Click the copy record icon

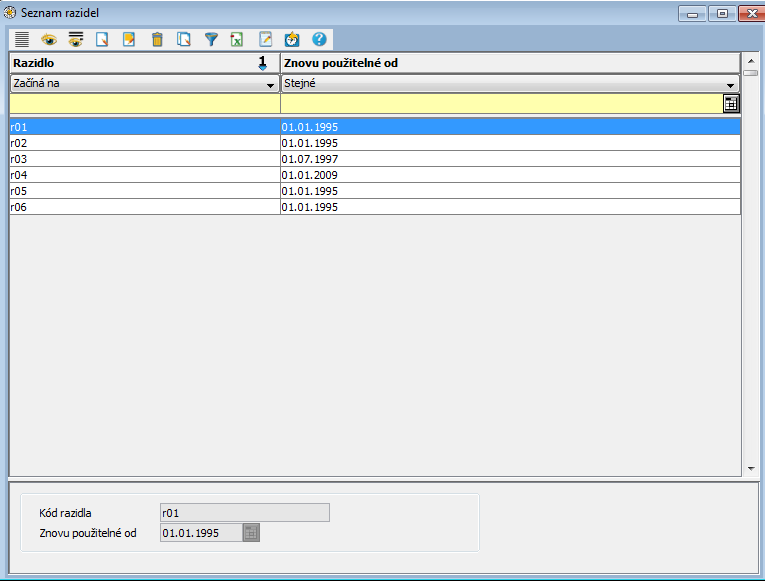click(x=184, y=40)
